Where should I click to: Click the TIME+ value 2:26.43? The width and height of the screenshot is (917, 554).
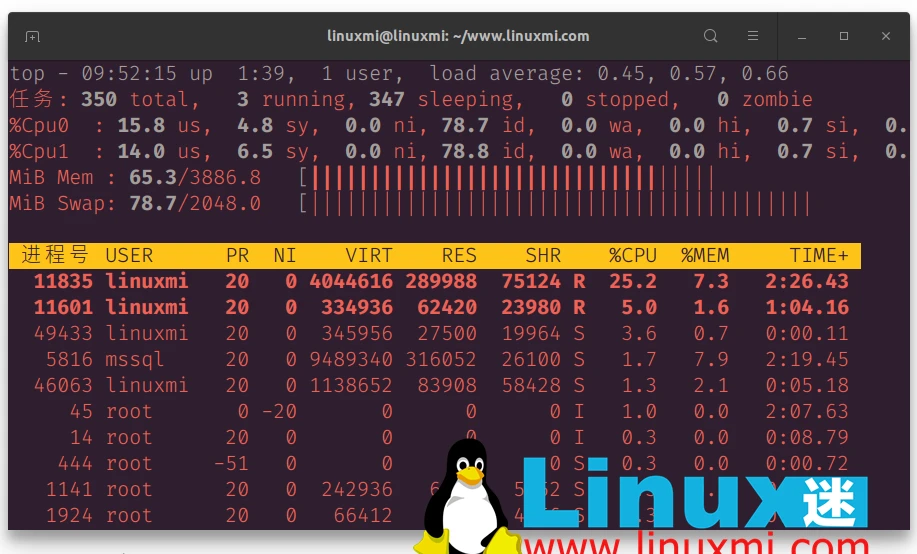coord(807,281)
